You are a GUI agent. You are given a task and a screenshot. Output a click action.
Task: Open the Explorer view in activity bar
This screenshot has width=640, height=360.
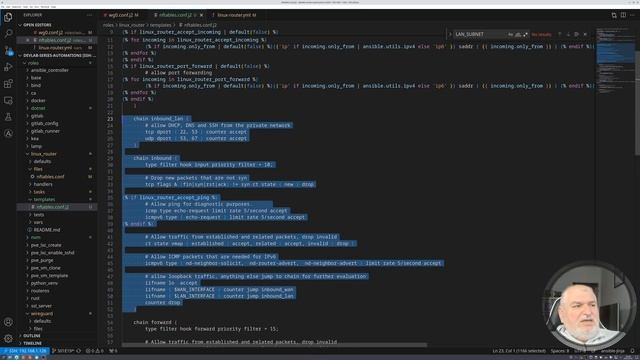[x=8, y=17]
